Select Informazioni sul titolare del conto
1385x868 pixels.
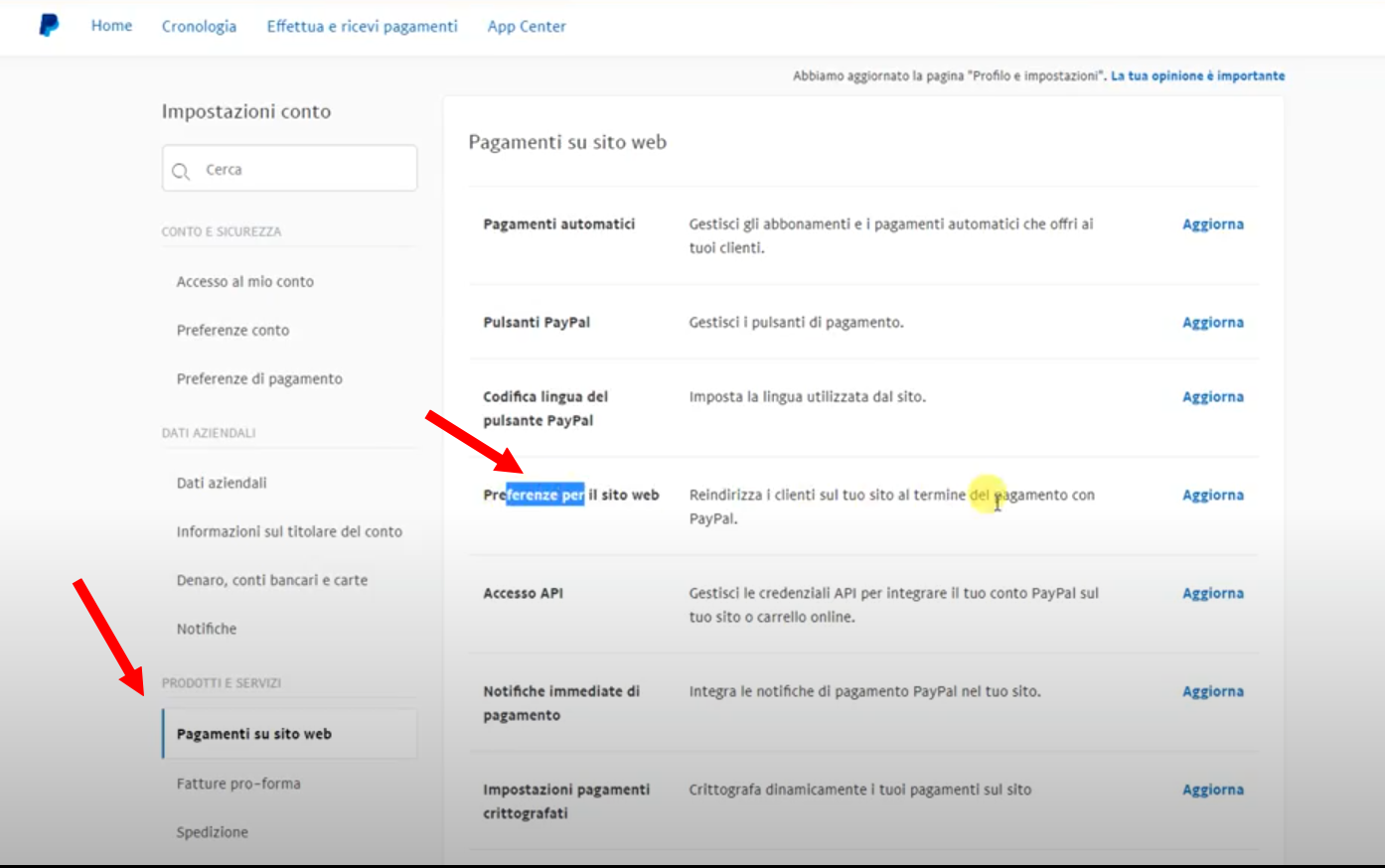[x=289, y=532]
